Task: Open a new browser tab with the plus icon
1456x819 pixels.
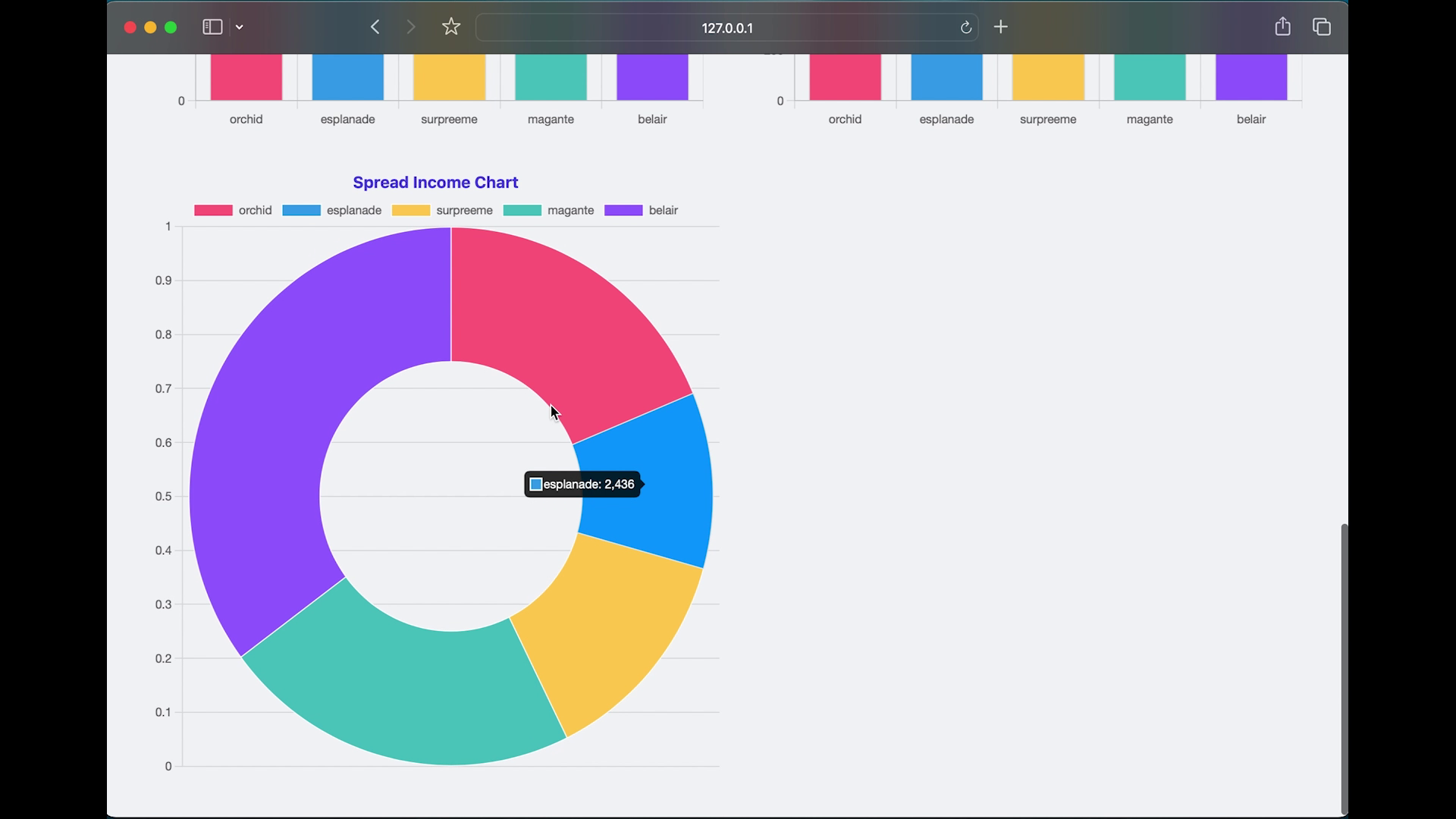Action: coord(1000,27)
